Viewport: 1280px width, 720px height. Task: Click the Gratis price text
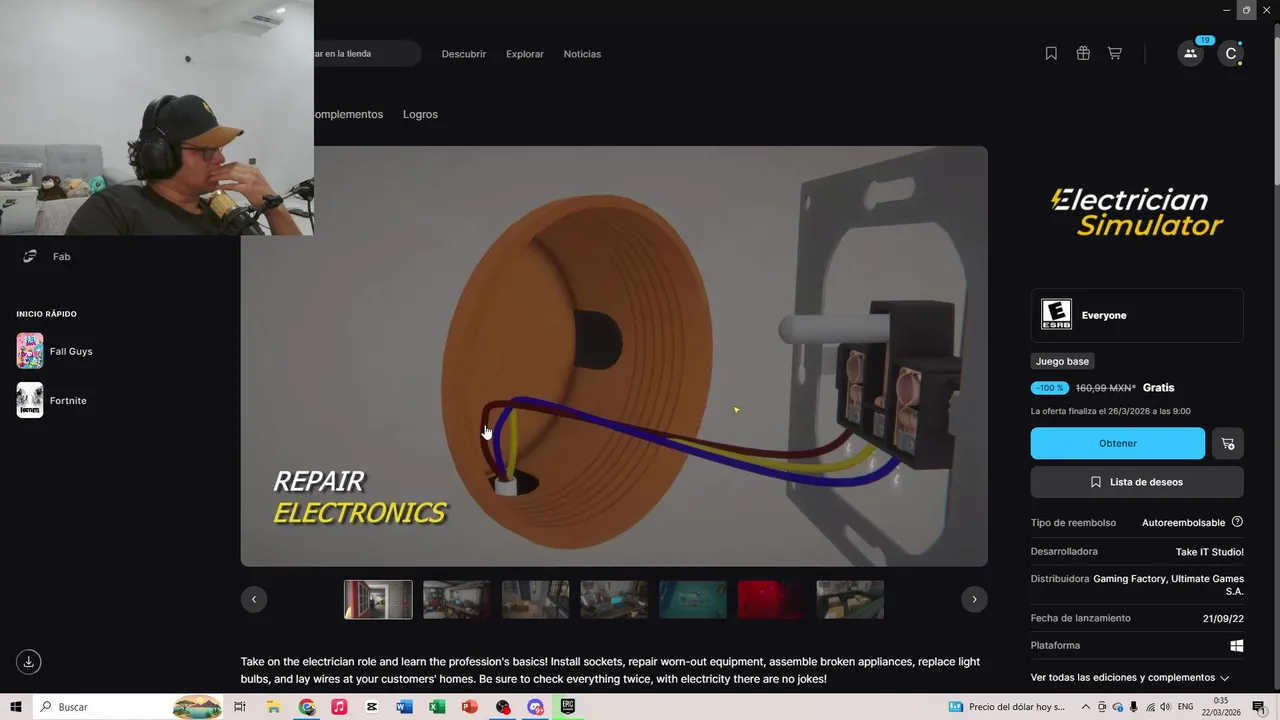1158,388
